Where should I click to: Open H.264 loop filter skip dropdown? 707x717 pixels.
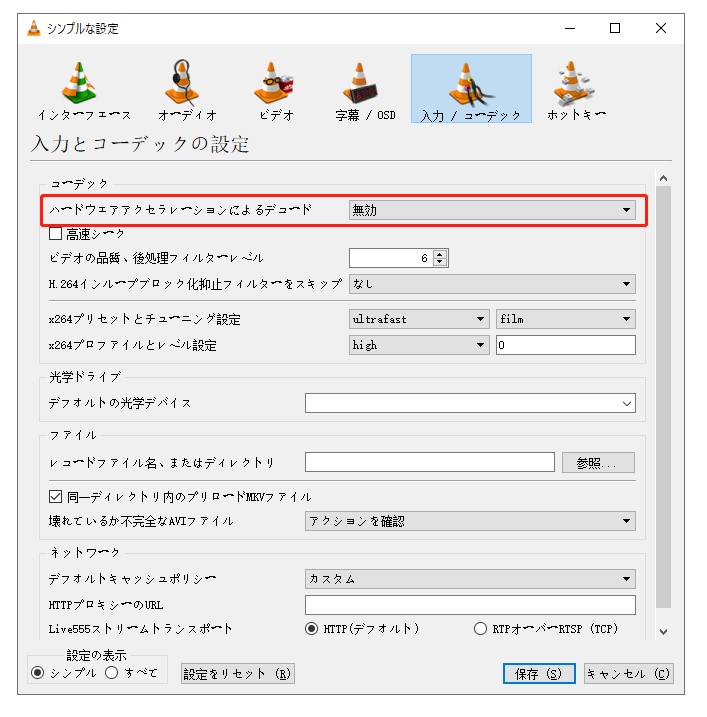point(492,284)
